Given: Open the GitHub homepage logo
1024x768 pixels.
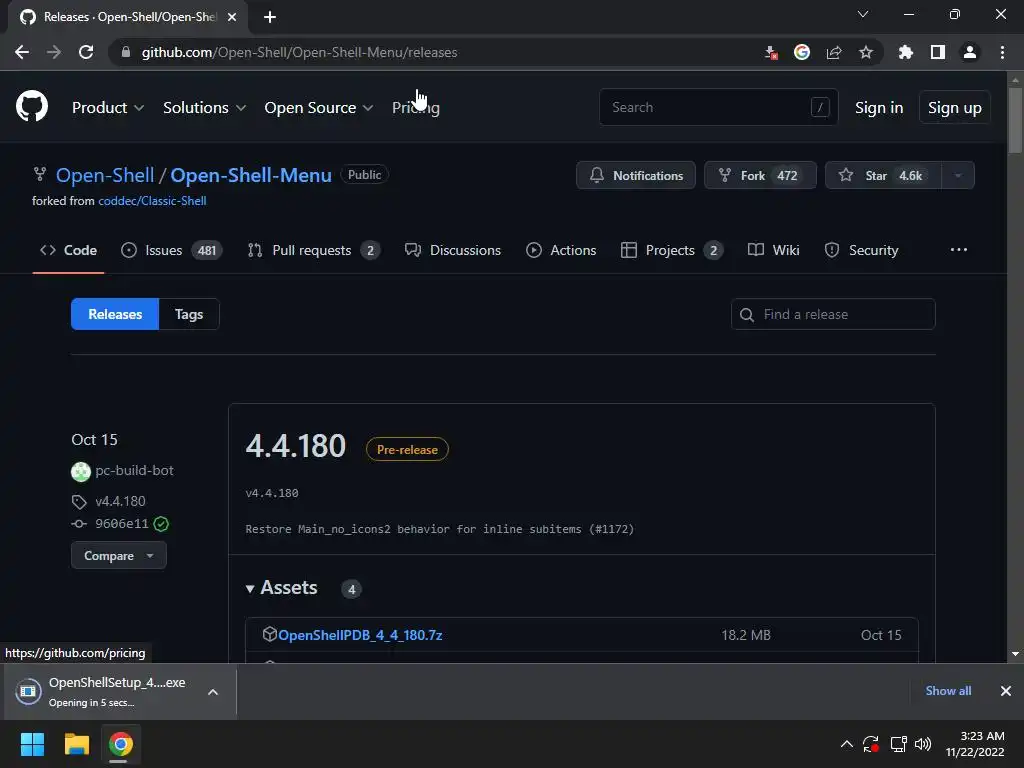Looking at the screenshot, I should pyautogui.click(x=32, y=106).
